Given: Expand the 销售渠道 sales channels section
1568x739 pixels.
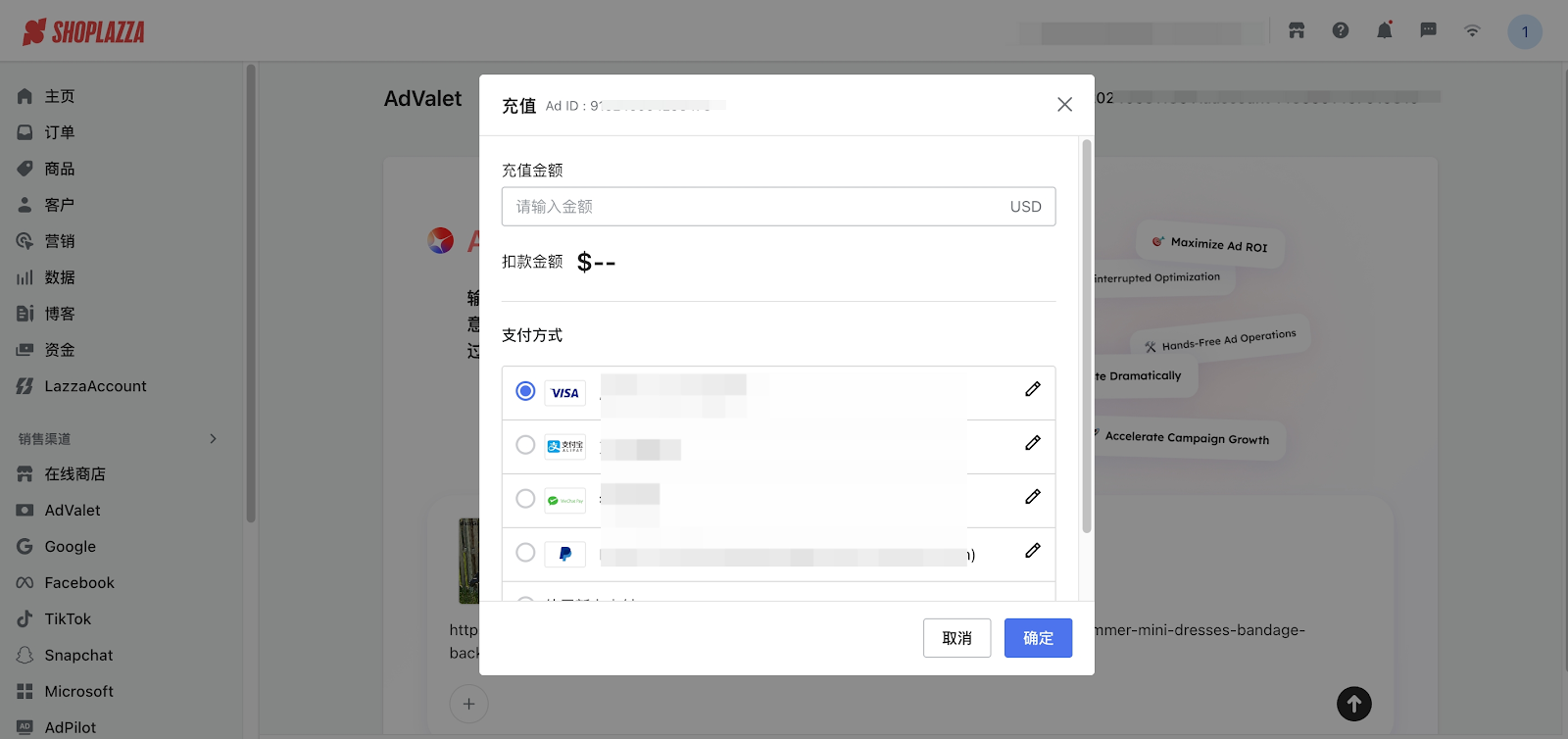Looking at the screenshot, I should [213, 439].
